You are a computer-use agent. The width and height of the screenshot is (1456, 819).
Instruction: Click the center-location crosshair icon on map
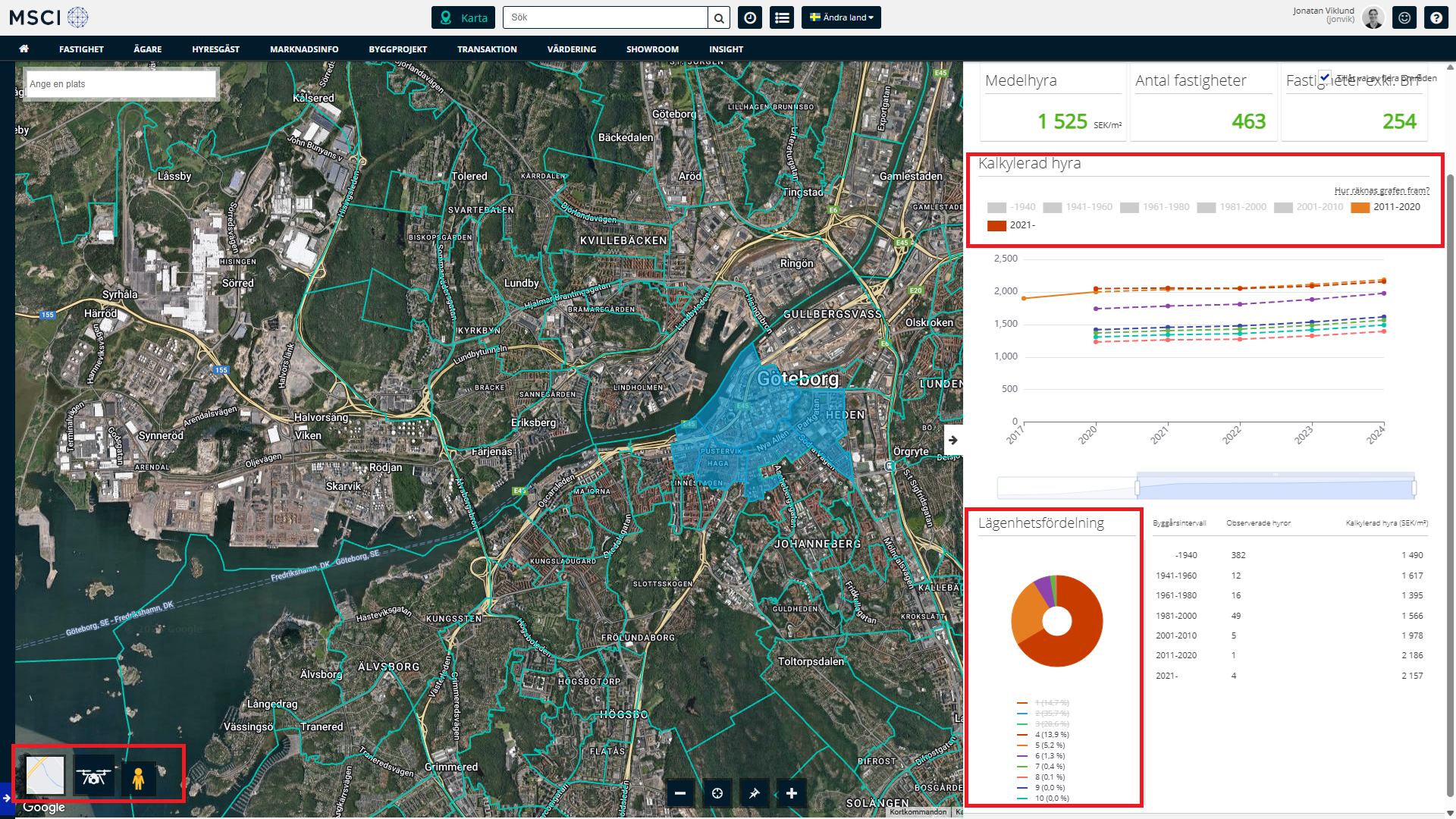[x=717, y=793]
